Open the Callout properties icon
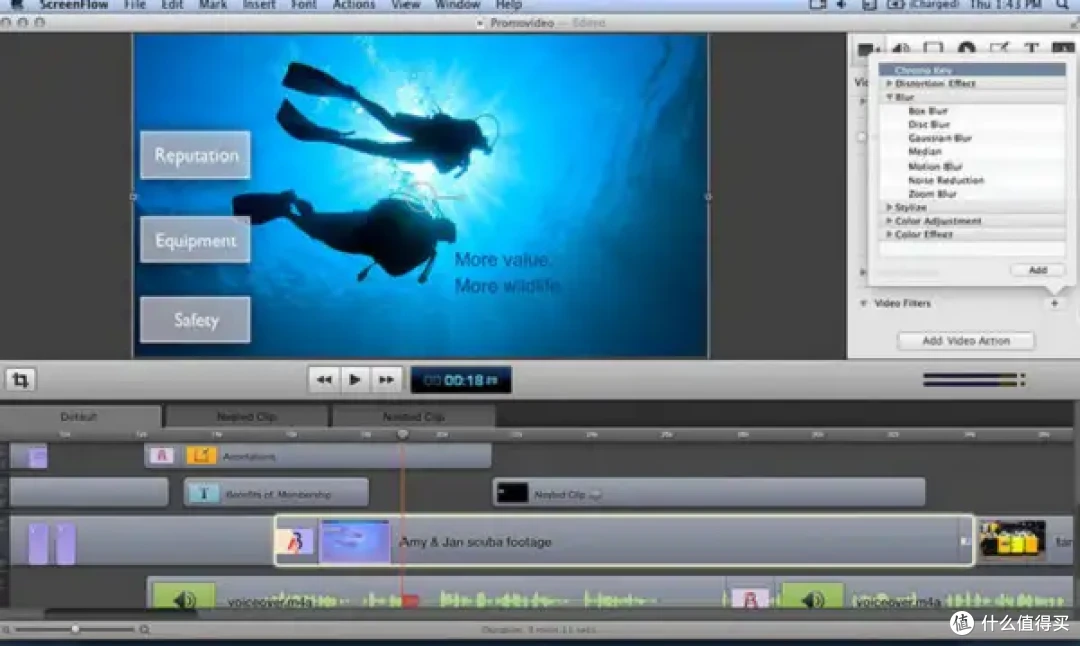 coord(966,48)
